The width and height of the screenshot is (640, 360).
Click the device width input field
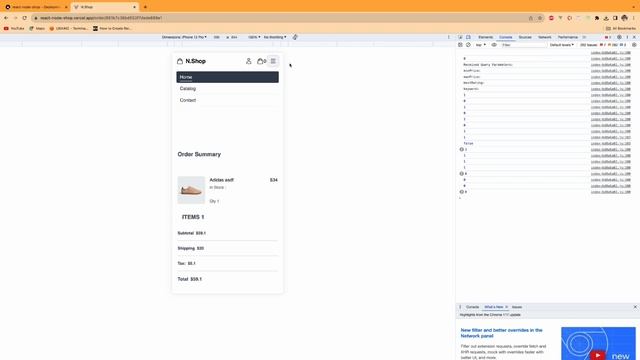pyautogui.click(x=217, y=37)
